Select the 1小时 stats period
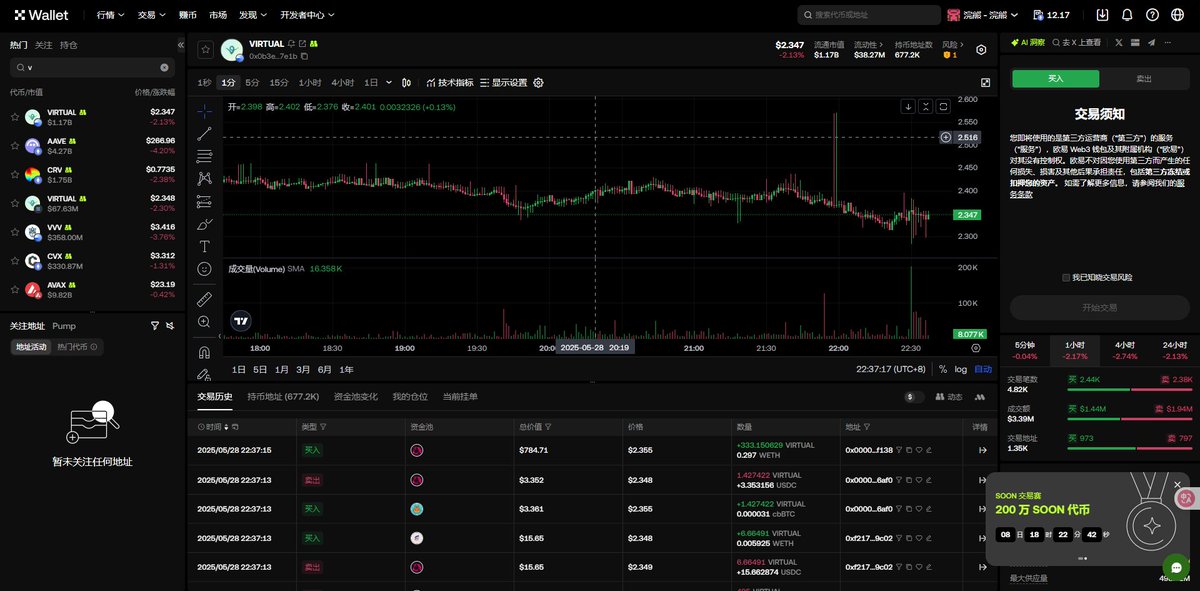This screenshot has width=1200, height=591. tap(1075, 350)
